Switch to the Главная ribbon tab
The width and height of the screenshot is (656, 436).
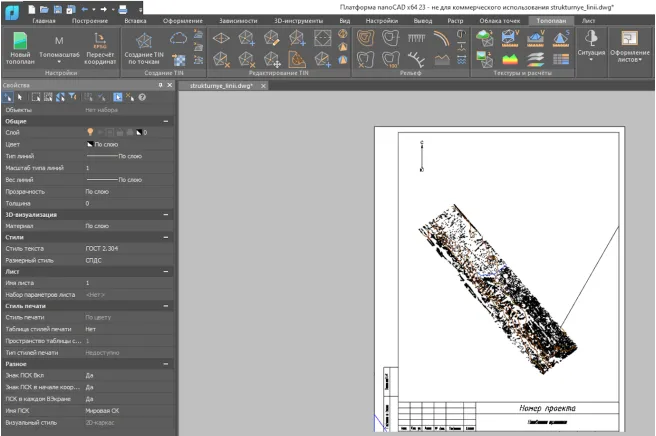pyautogui.click(x=44, y=20)
